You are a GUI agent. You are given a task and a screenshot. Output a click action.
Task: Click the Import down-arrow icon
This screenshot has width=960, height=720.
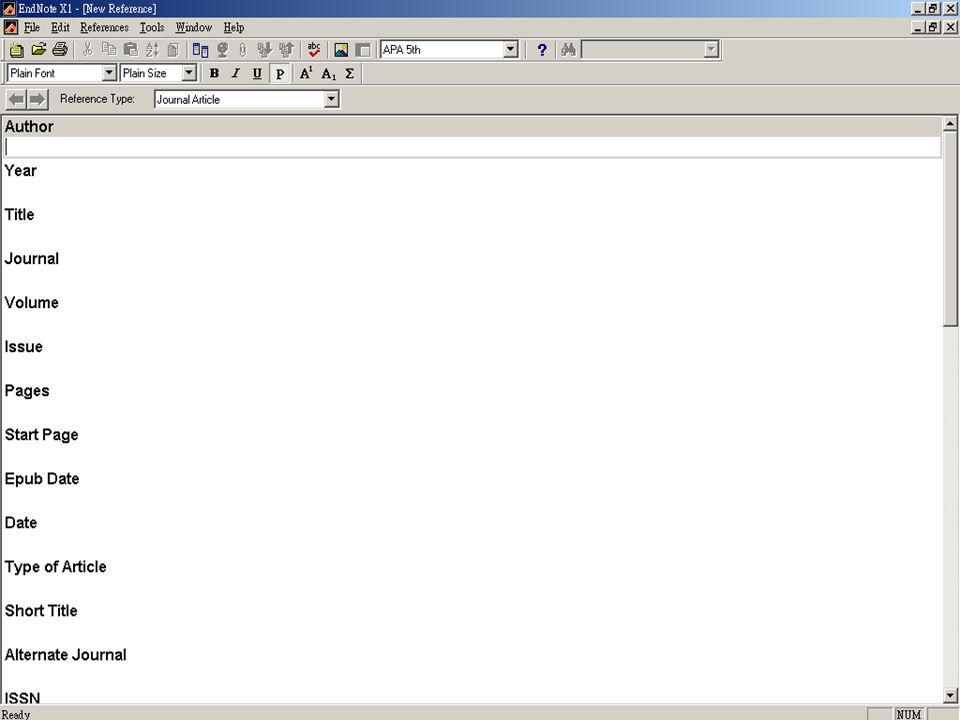pyautogui.click(x=264, y=50)
